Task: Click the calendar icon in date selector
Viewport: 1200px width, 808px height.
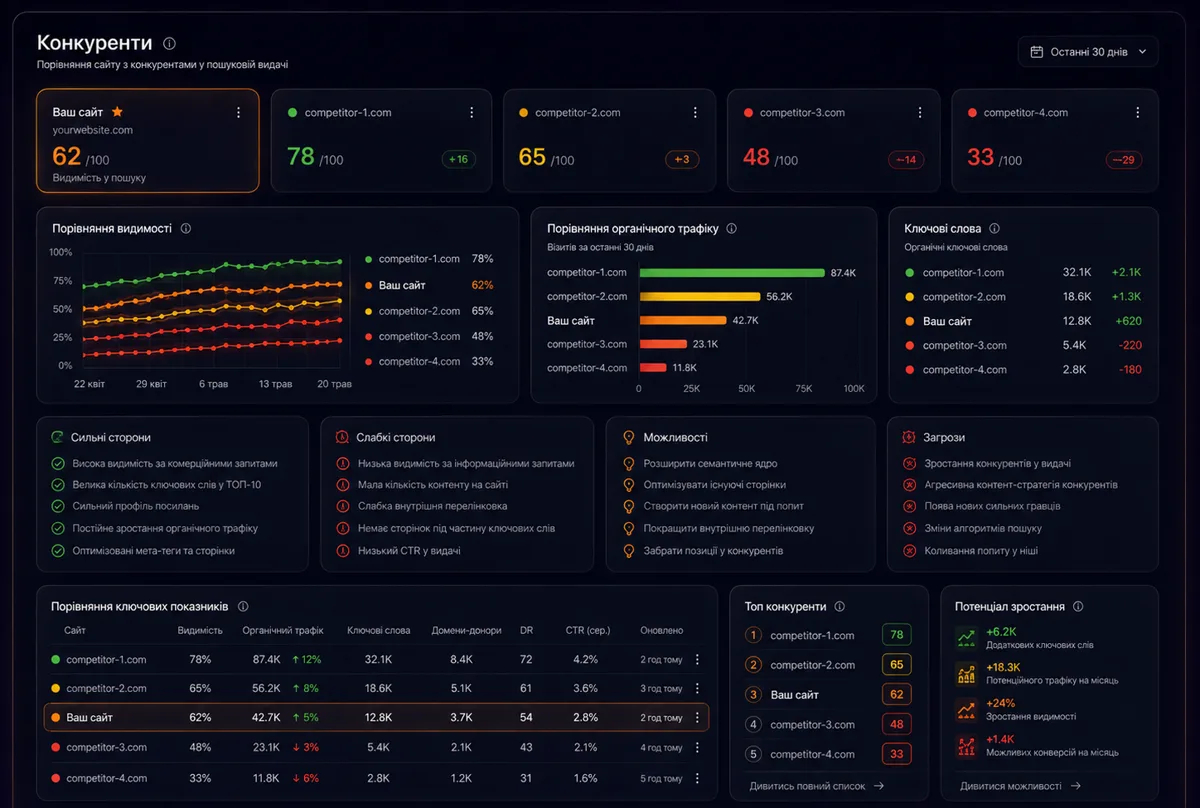Action: (x=1036, y=52)
